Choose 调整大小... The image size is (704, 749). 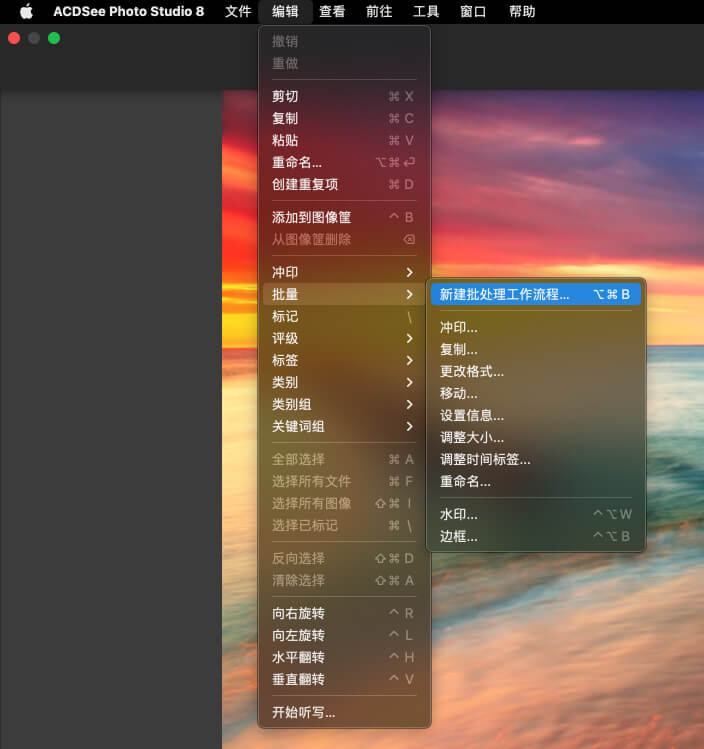click(x=535, y=438)
